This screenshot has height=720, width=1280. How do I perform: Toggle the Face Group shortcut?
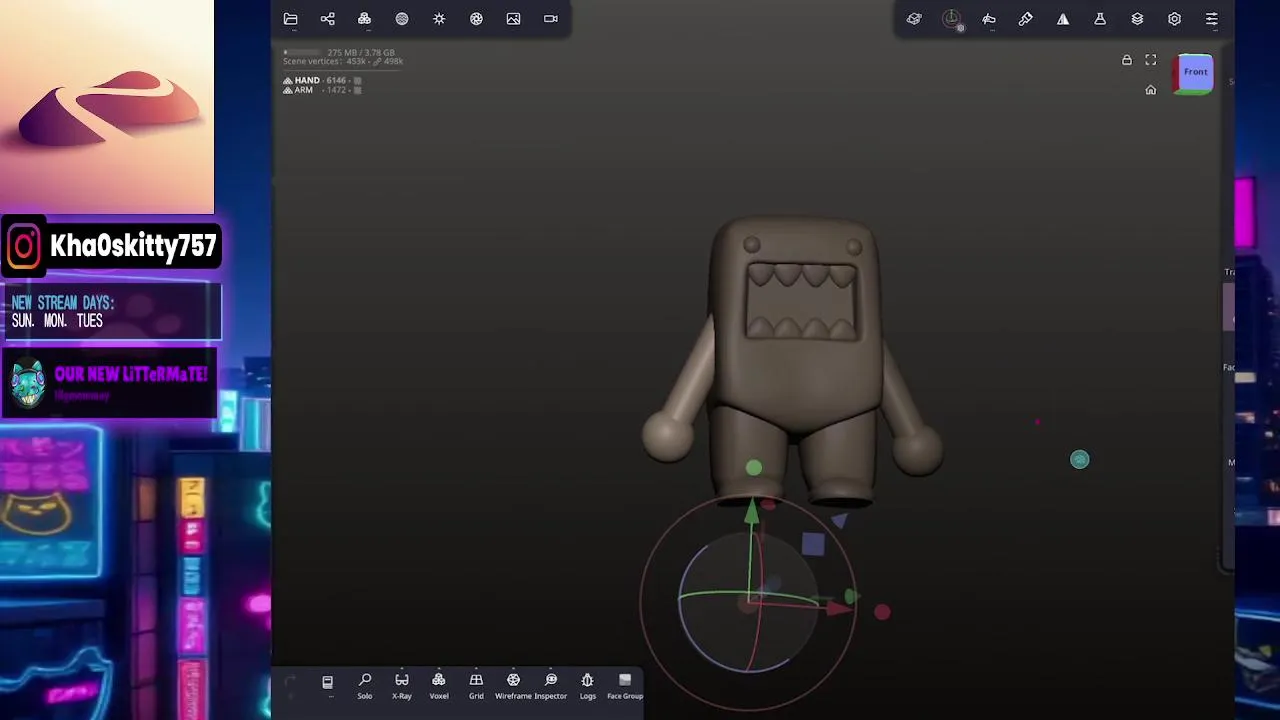click(x=625, y=685)
